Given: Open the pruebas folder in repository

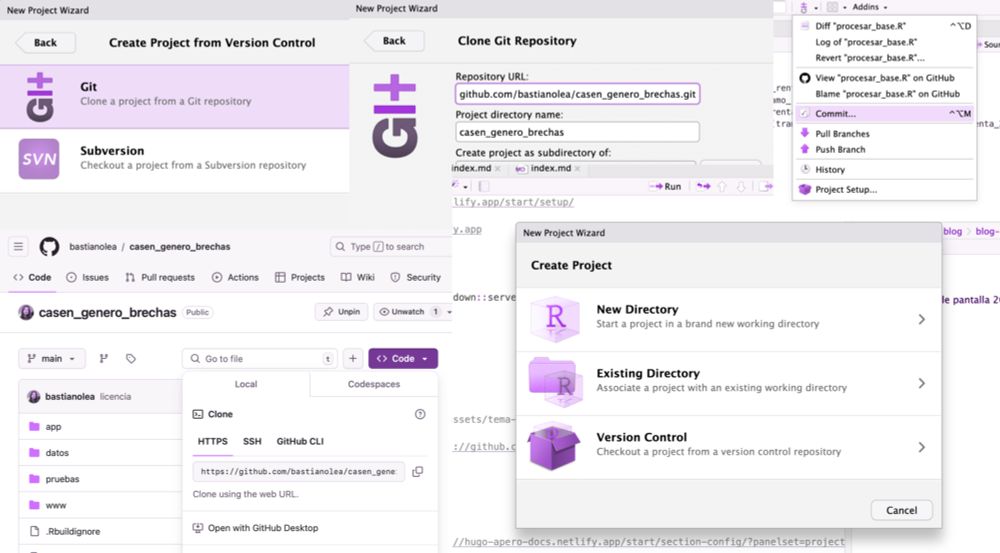Looking at the screenshot, I should (x=62, y=479).
